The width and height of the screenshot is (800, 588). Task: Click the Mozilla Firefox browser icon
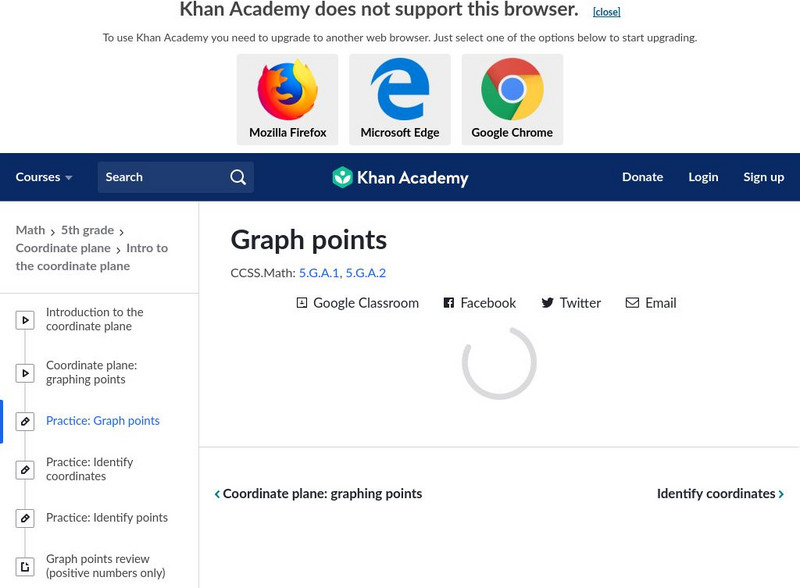click(287, 91)
